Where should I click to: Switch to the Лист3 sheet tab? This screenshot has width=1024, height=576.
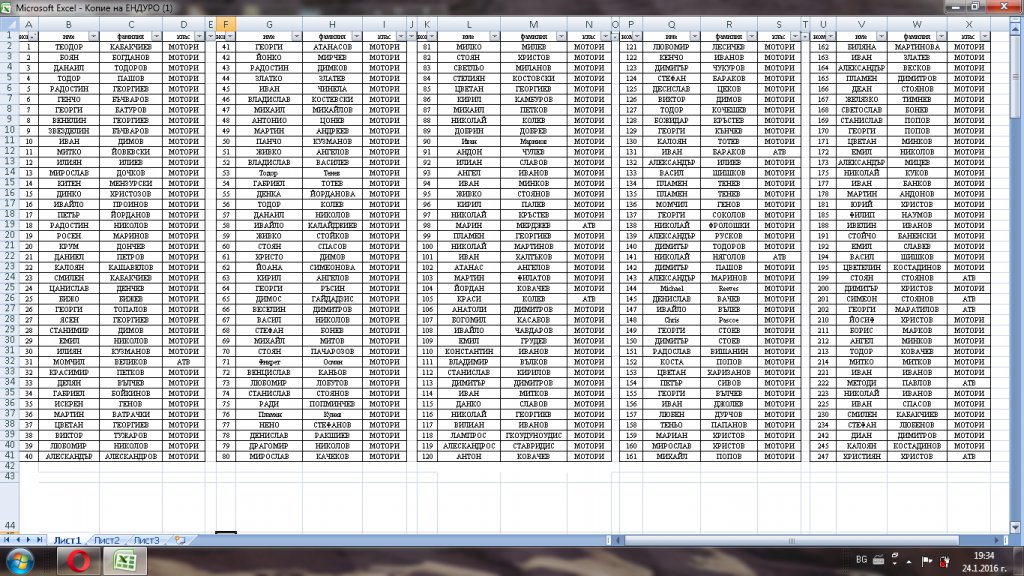[x=146, y=540]
